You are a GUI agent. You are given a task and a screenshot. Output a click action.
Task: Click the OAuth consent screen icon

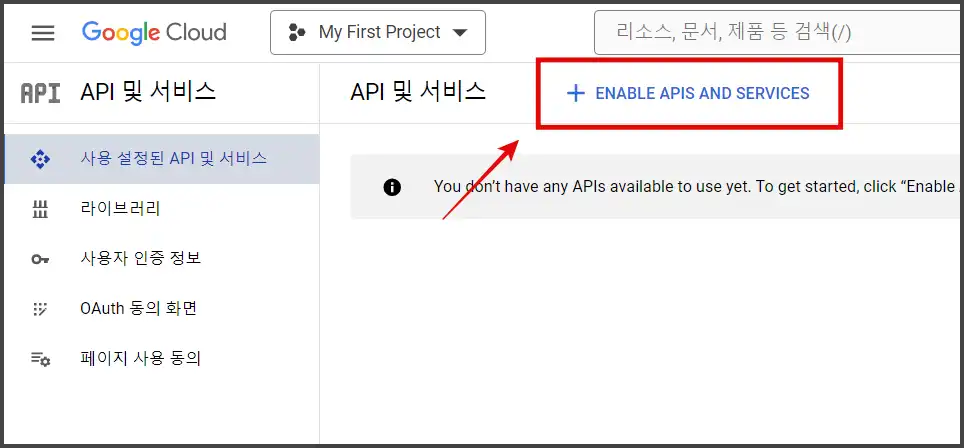point(39,309)
